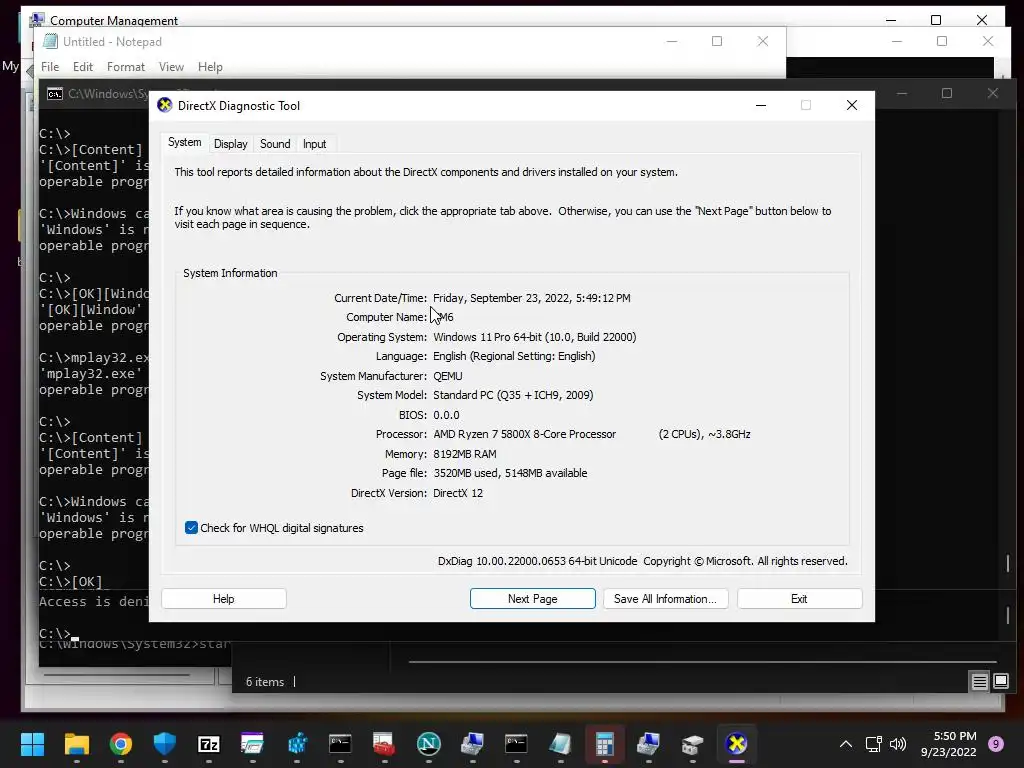Click the Command Prompt window title icon

coord(55,93)
